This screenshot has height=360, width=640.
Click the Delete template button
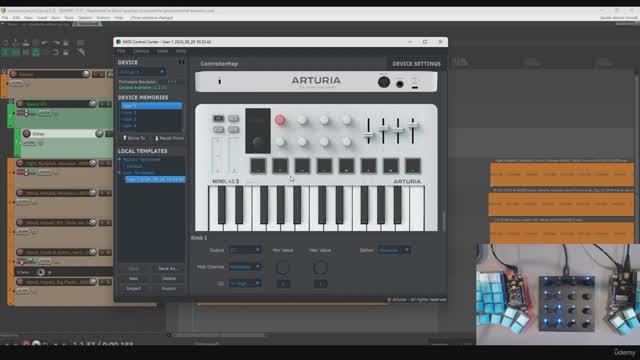(168, 279)
